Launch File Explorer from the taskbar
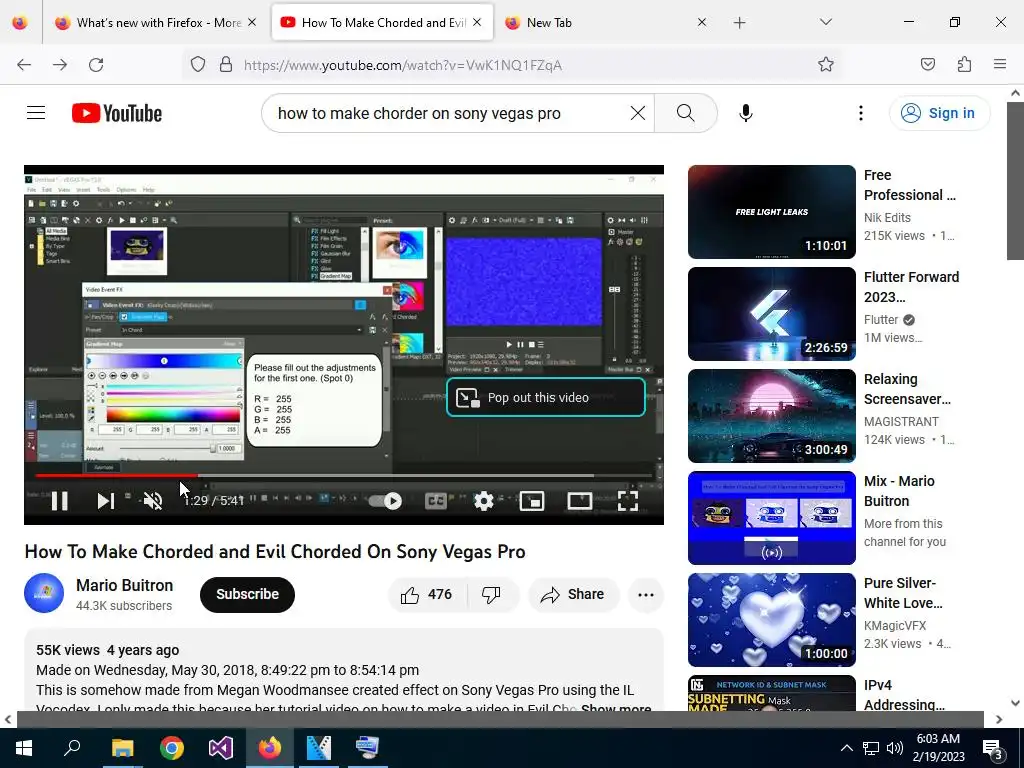 click(122, 748)
